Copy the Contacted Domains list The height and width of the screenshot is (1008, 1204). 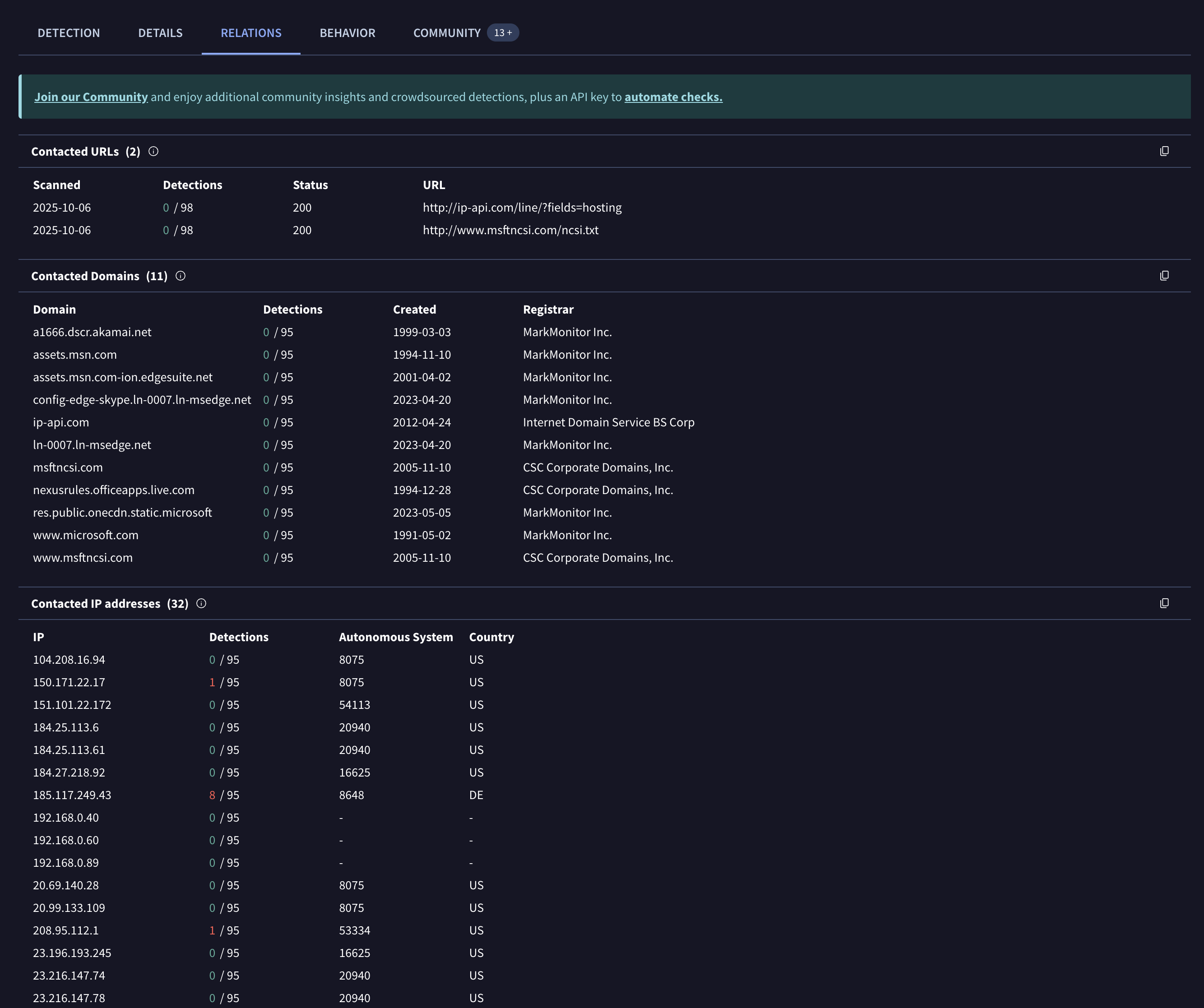(1164, 276)
